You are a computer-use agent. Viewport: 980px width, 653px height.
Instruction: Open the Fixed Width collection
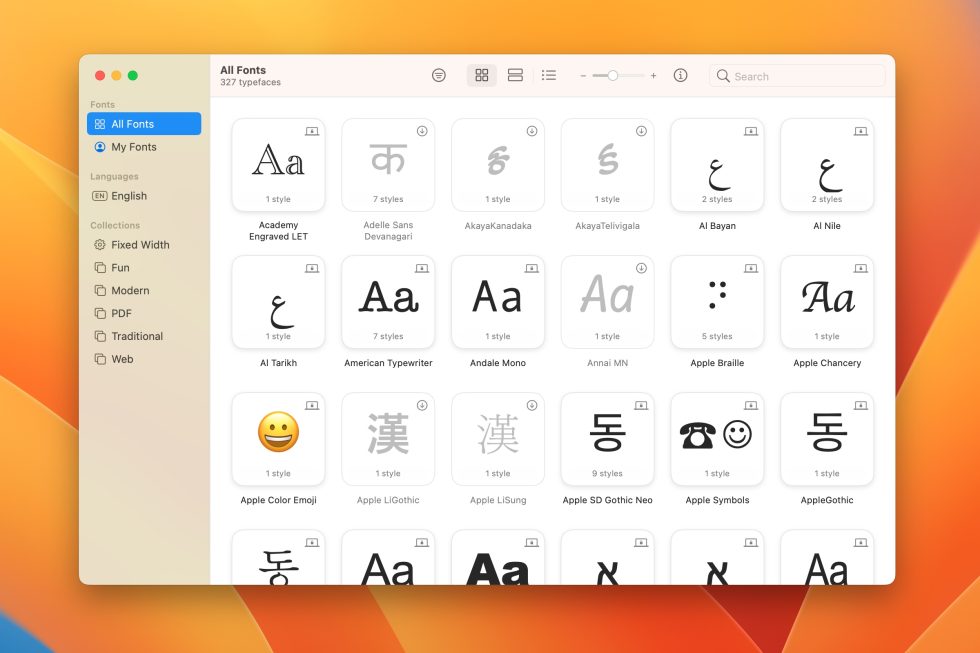[144, 244]
